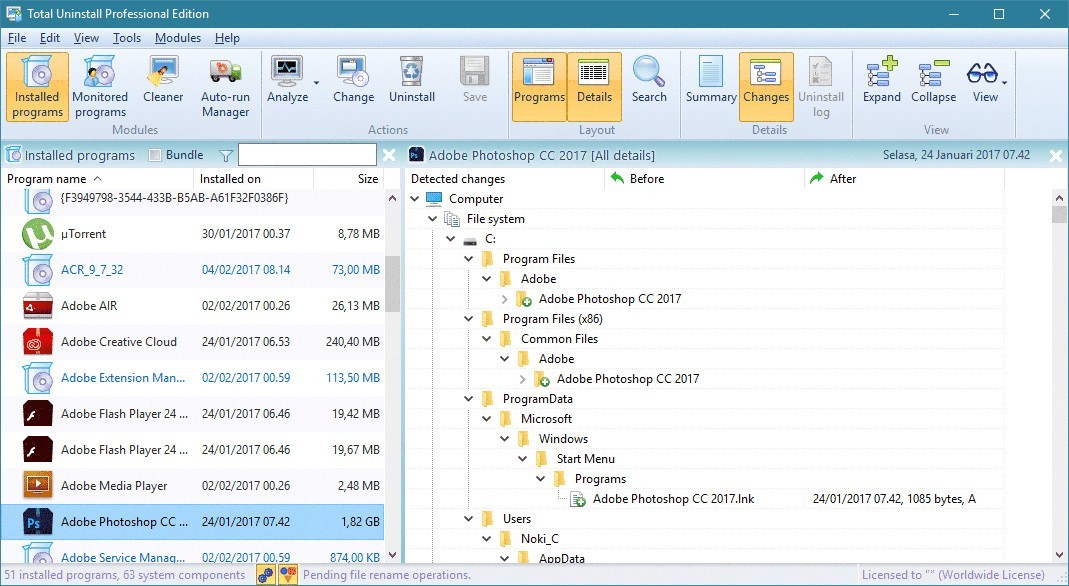
Task: Select Adobe Creative Cloud in program list
Action: (118, 342)
